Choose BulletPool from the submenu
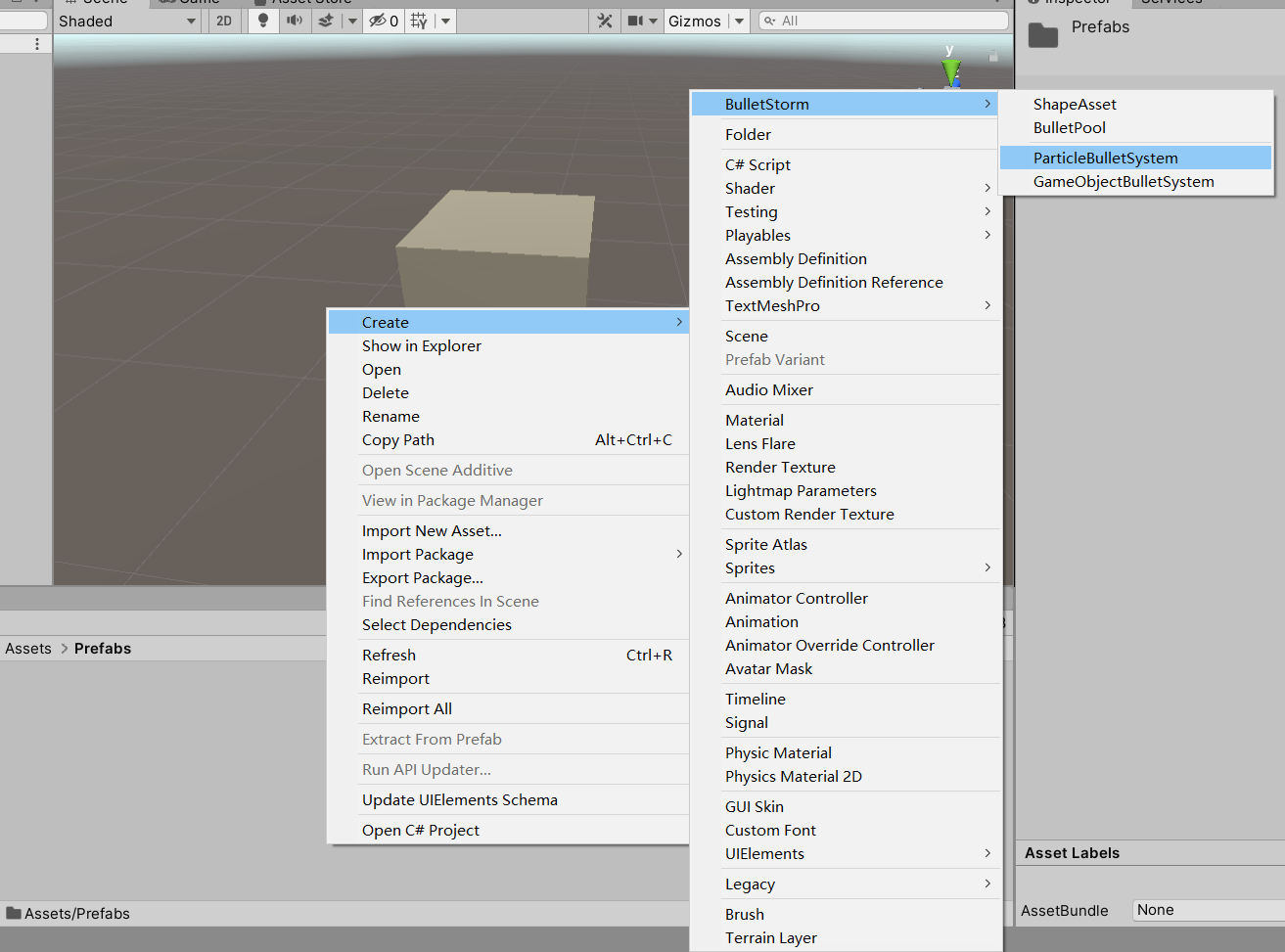 (1136, 127)
